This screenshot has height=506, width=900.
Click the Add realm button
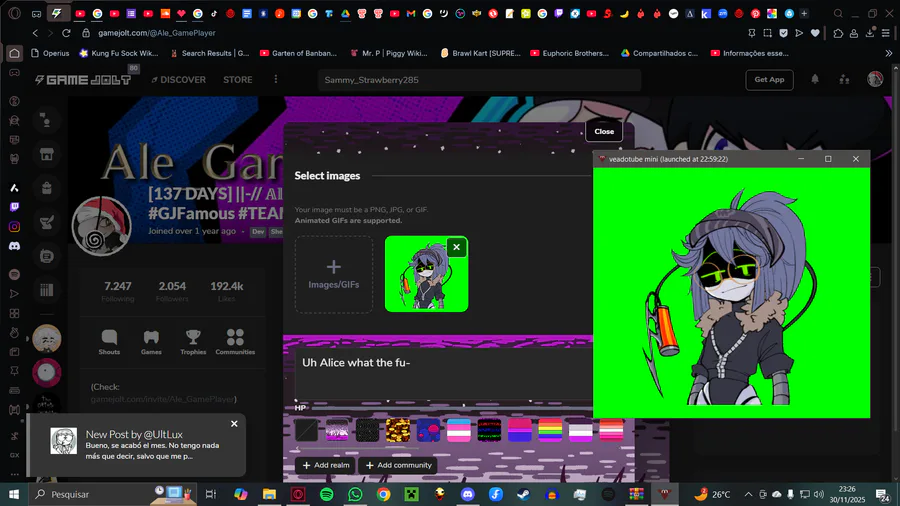(x=326, y=465)
